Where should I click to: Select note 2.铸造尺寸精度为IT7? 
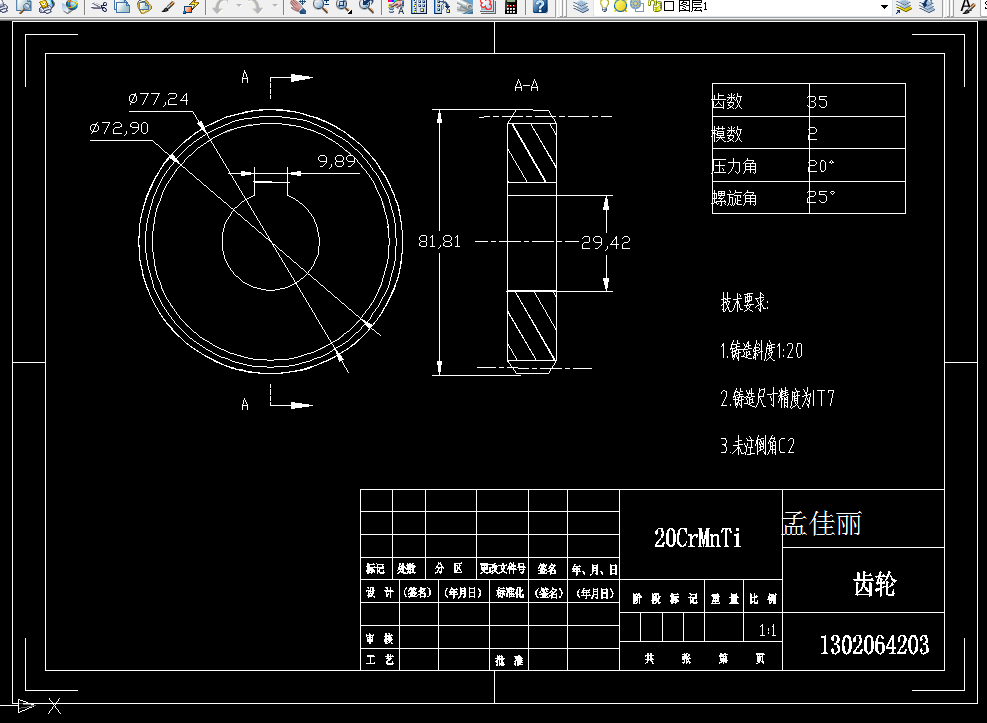click(x=777, y=398)
